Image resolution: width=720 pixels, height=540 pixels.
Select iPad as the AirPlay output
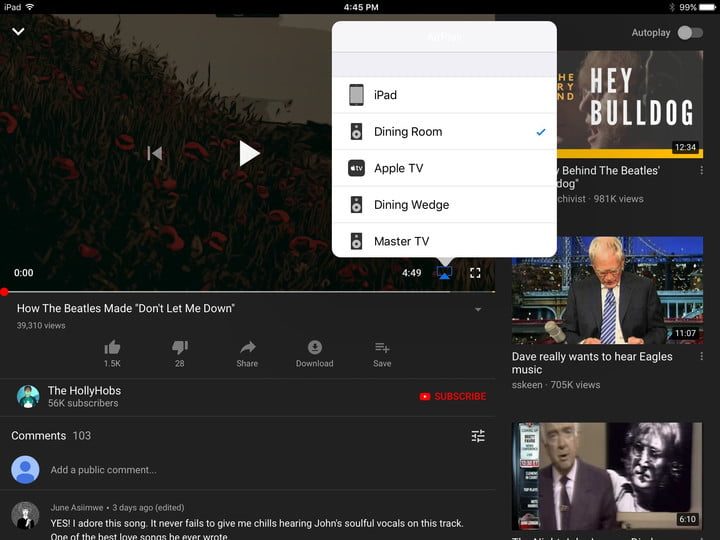click(x=444, y=95)
